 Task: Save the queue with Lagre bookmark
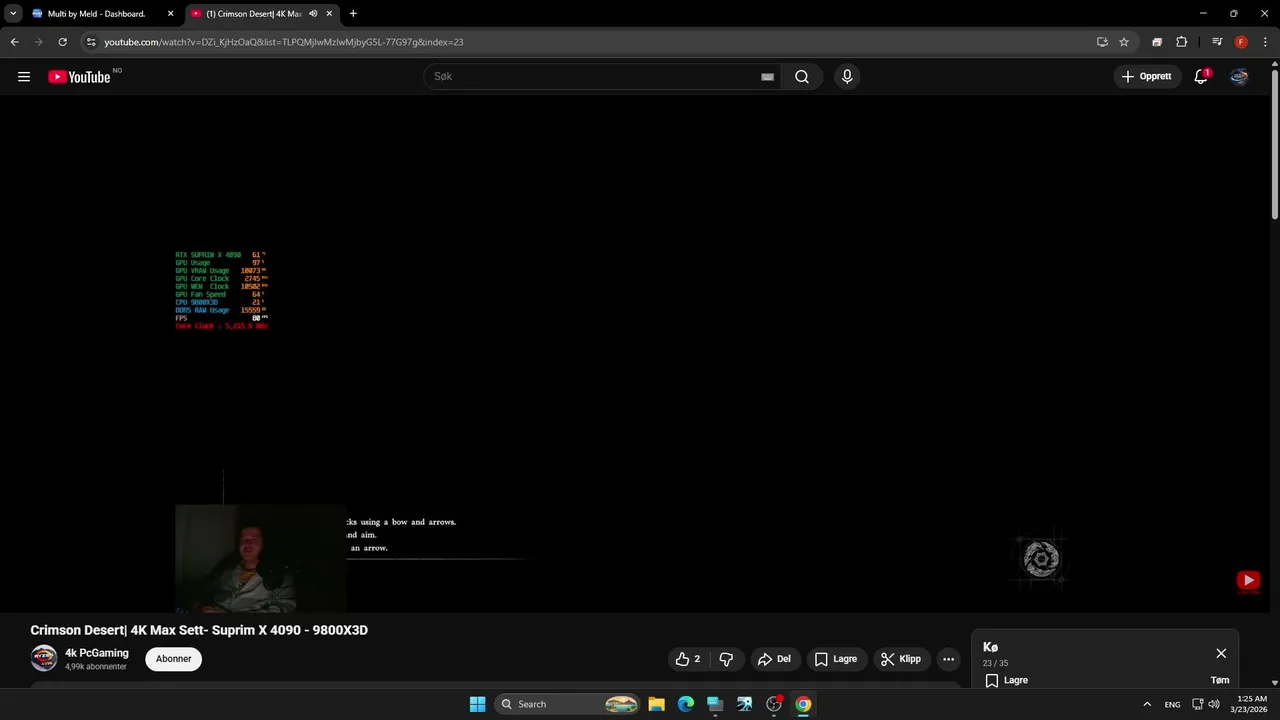click(x=1006, y=680)
